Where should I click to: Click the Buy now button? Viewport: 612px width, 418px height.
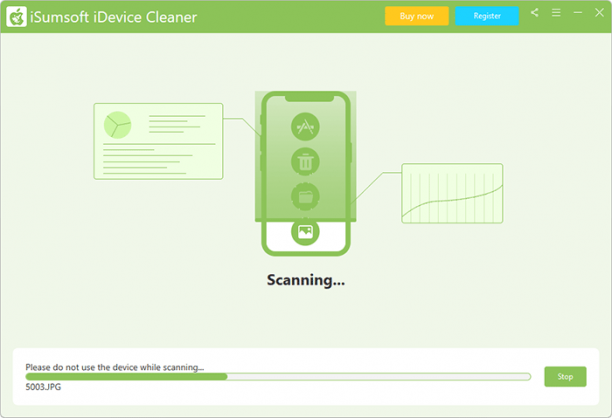[x=416, y=16]
